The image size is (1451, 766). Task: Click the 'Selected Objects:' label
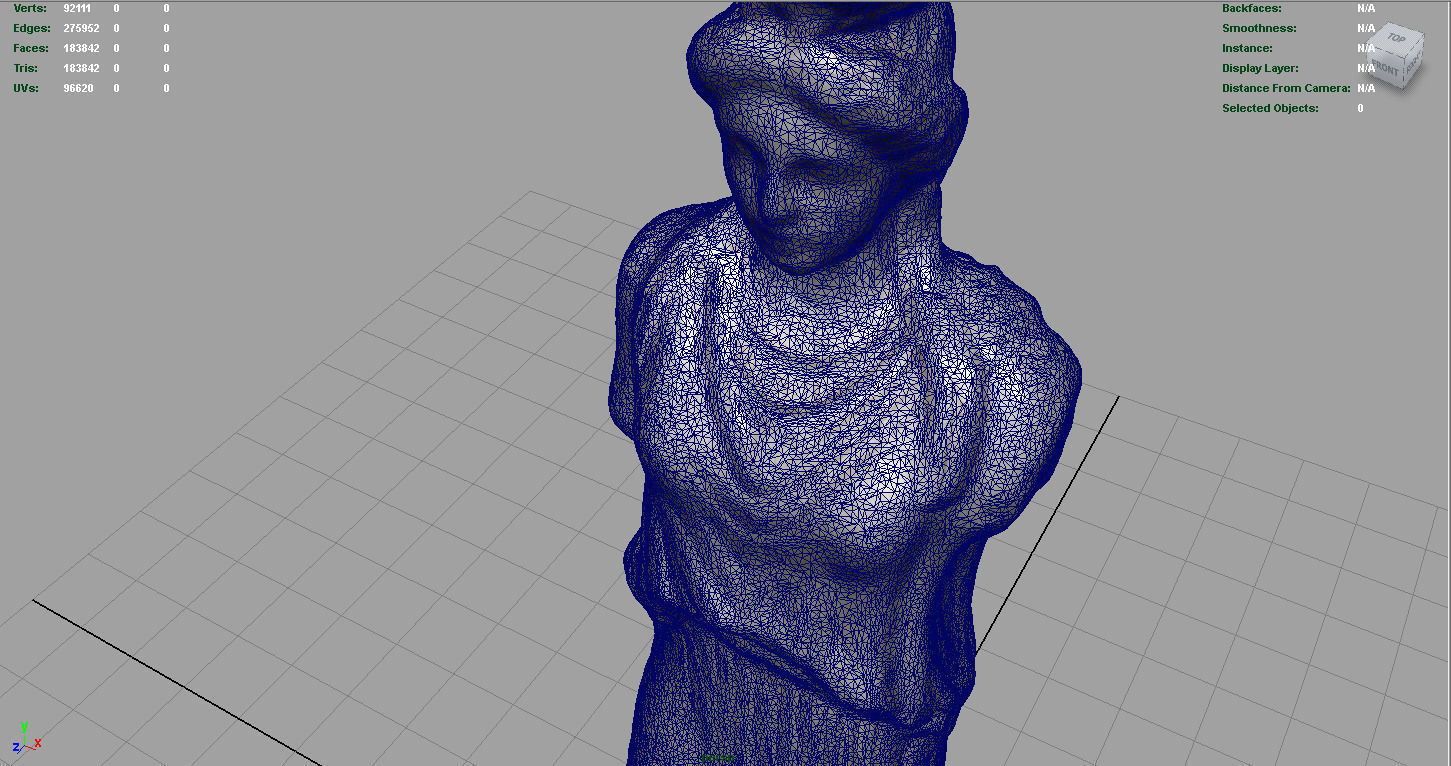tap(1270, 108)
